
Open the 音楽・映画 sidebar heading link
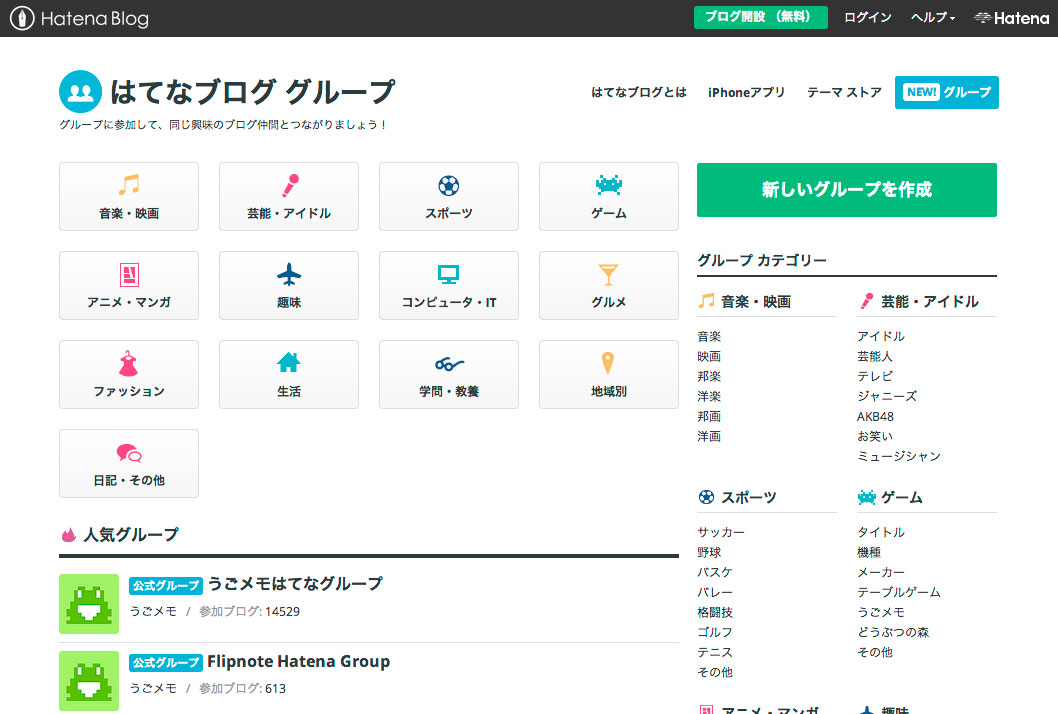756,302
